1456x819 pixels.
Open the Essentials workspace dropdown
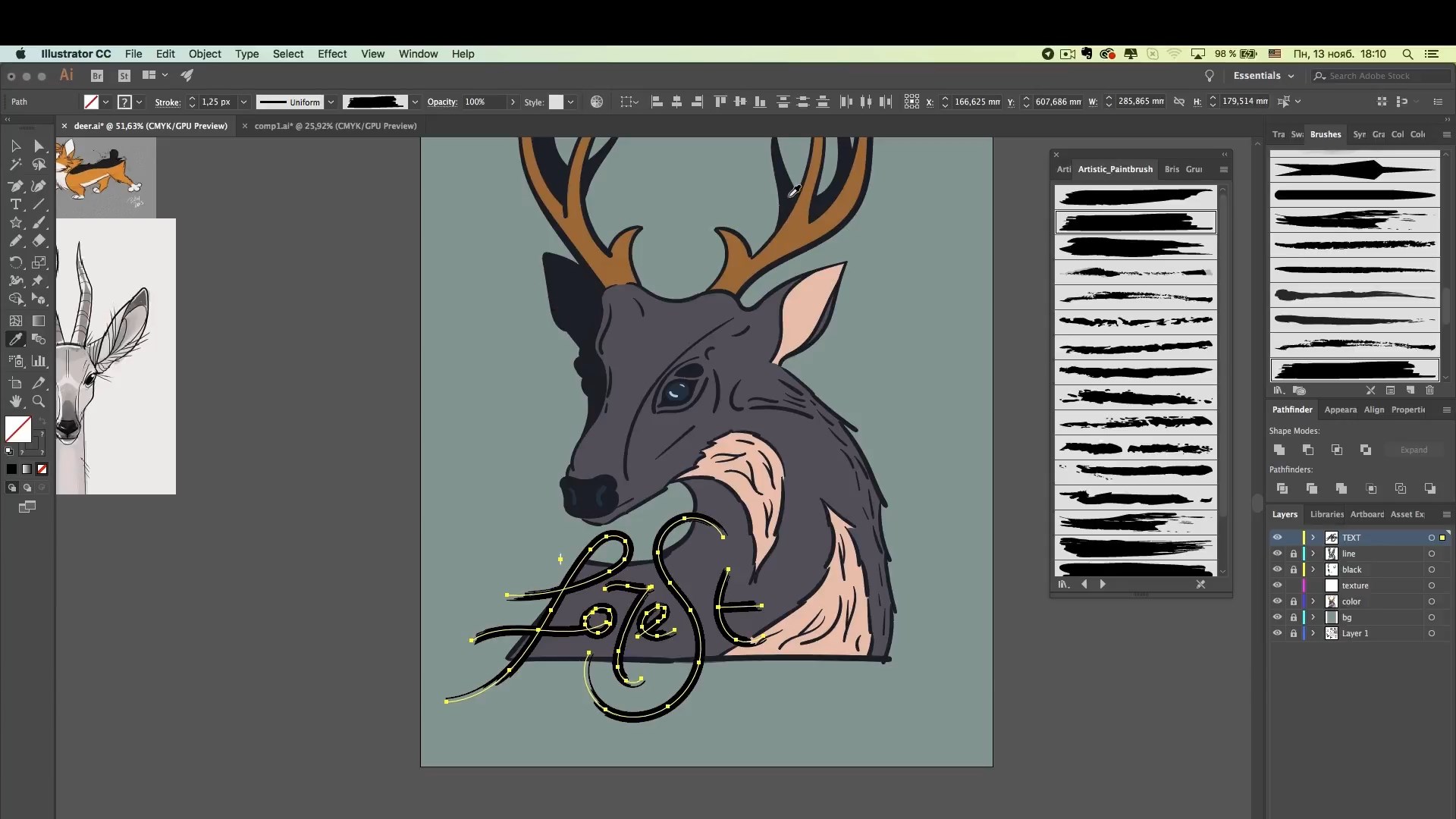(x=1263, y=76)
